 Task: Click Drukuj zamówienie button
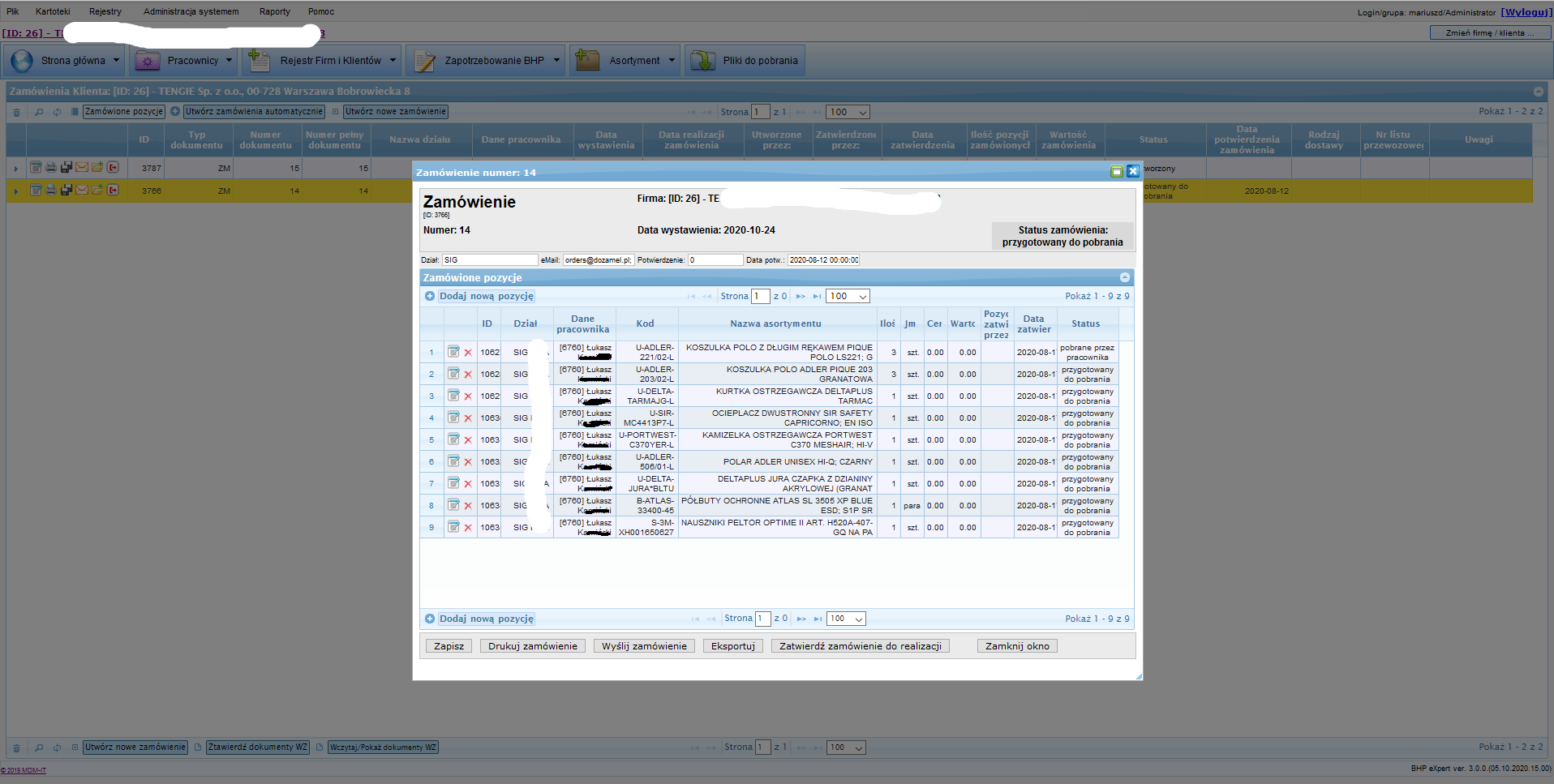pyautogui.click(x=533, y=646)
